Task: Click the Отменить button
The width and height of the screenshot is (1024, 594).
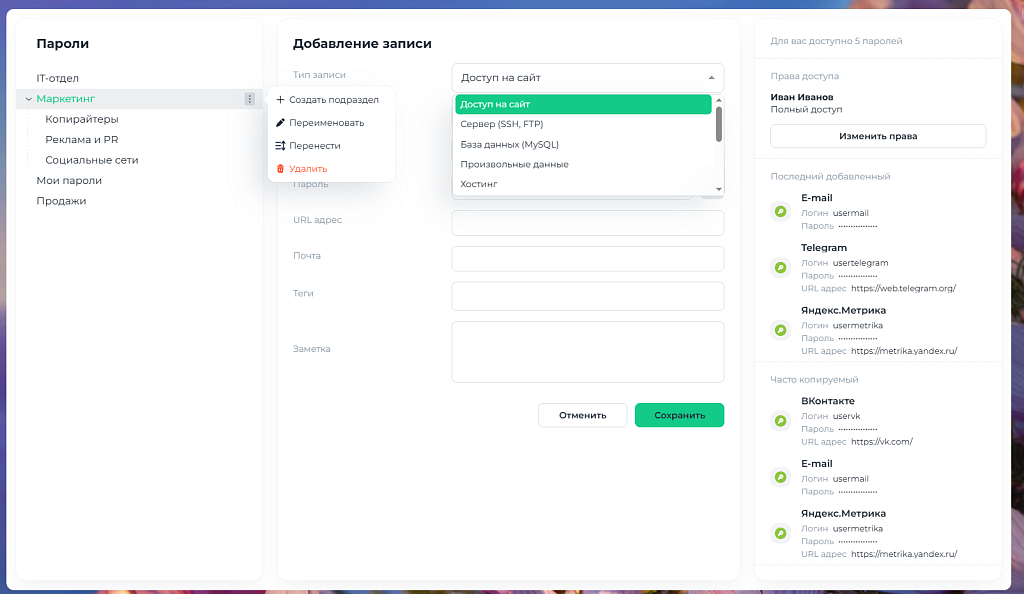Action: point(582,415)
